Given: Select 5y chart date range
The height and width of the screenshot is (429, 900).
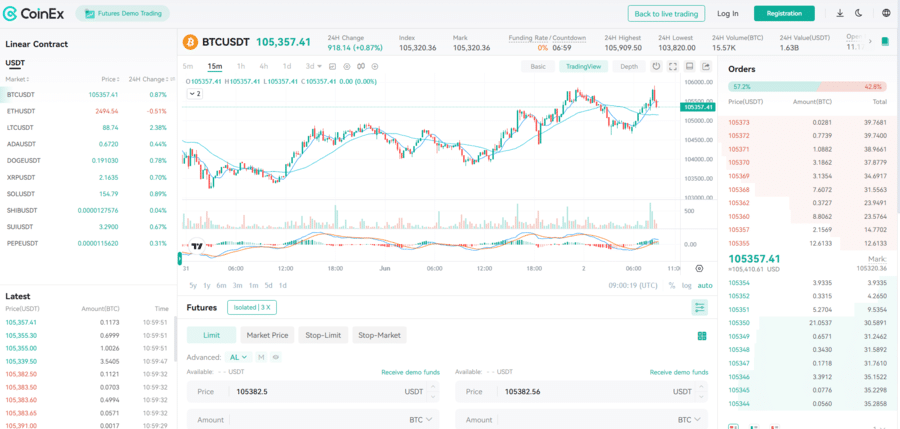Looking at the screenshot, I should [193, 285].
